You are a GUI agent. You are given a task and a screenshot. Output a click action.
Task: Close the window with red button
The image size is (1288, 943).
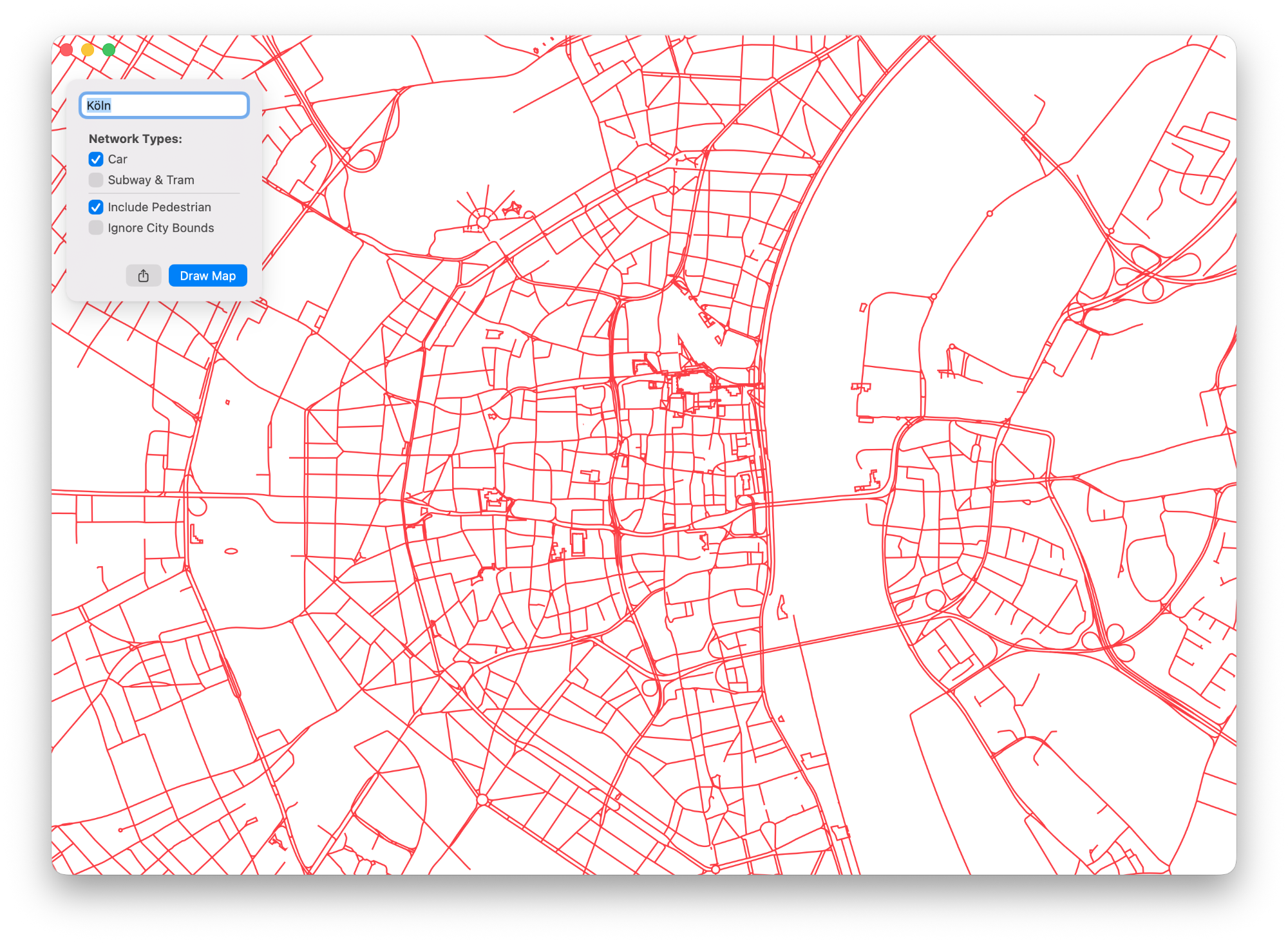[x=67, y=50]
